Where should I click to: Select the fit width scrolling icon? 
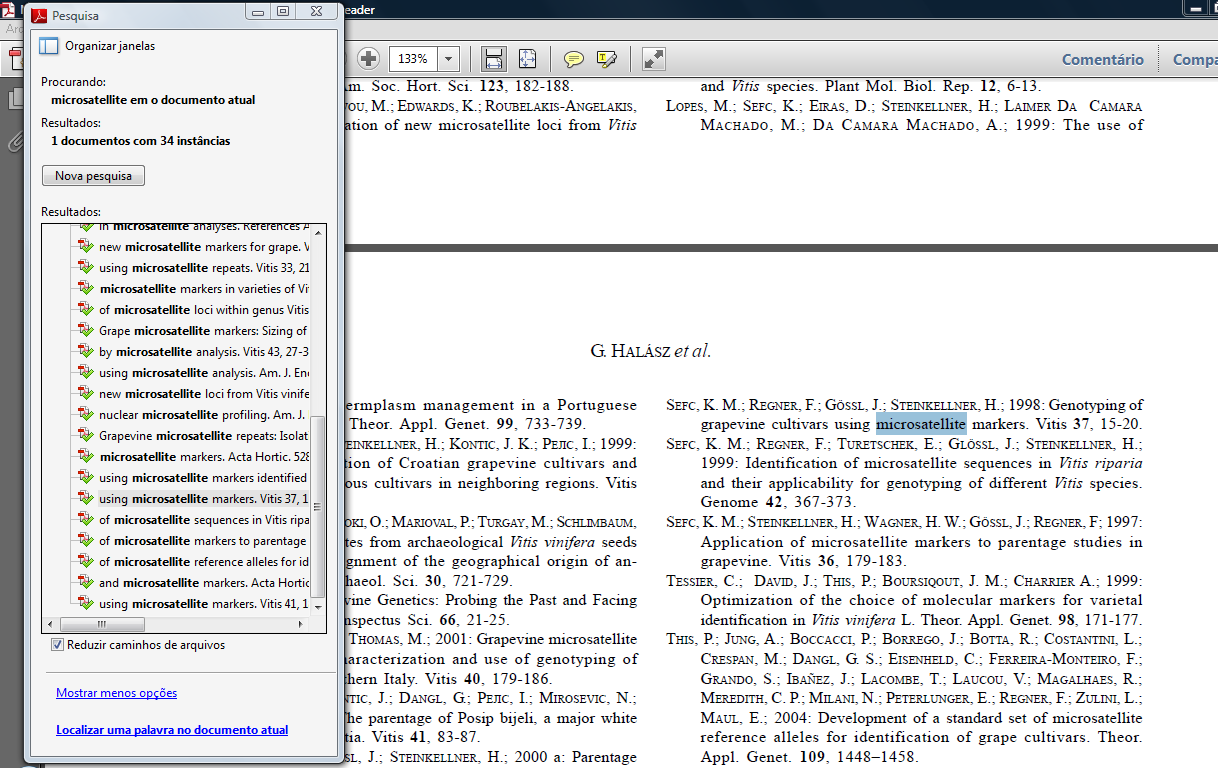pos(493,59)
